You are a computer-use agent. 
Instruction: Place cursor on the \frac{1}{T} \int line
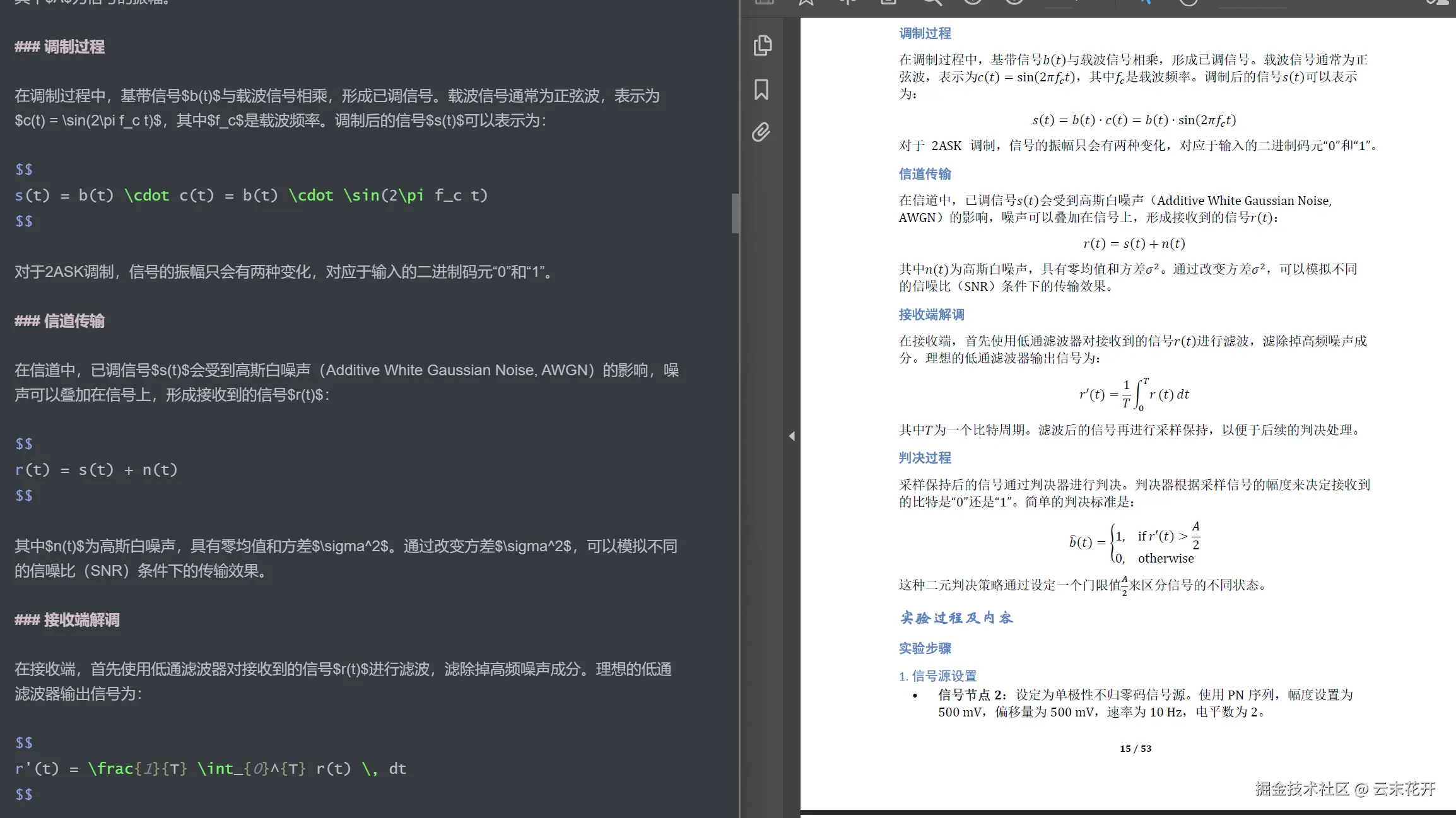click(210, 769)
